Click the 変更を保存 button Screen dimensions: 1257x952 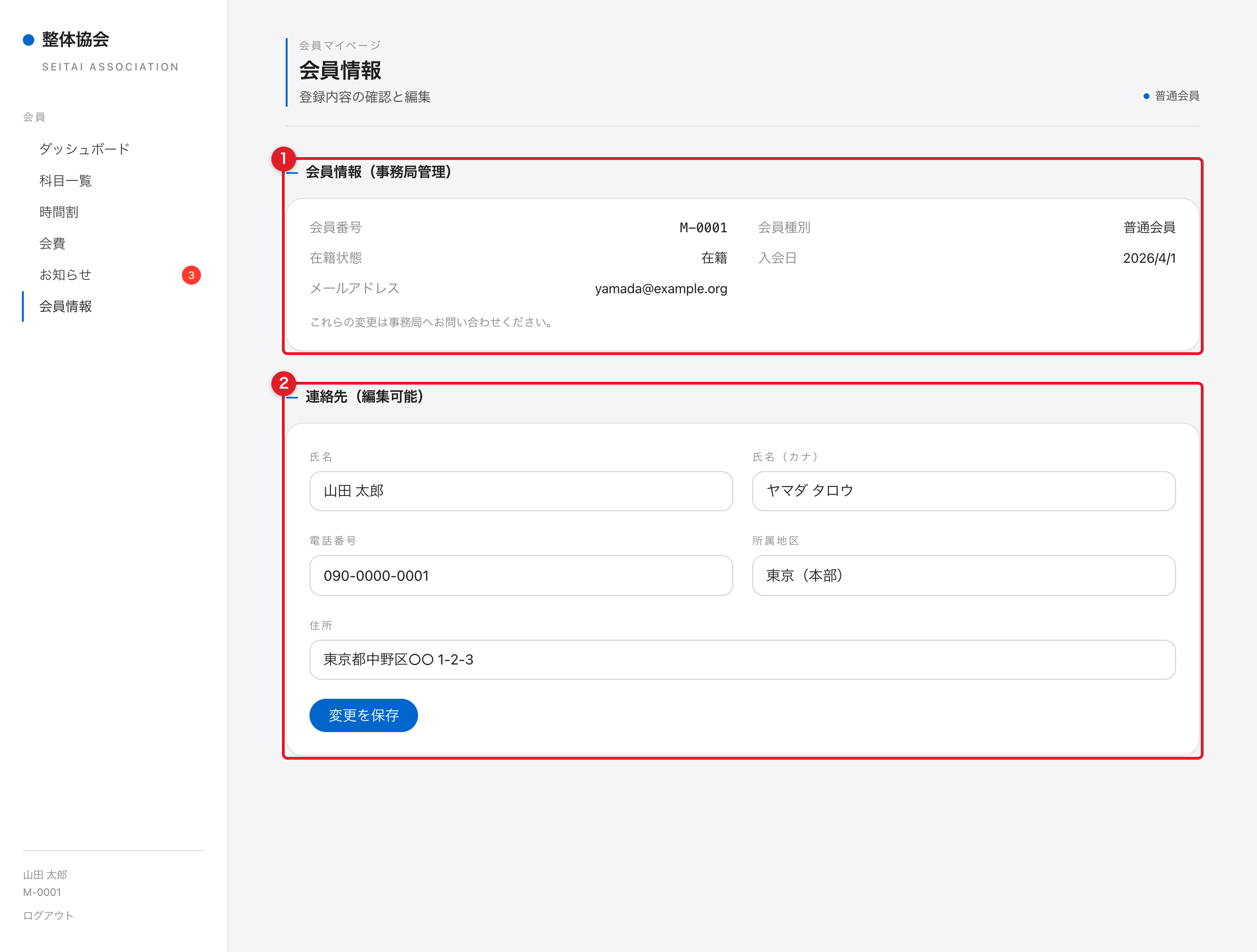(364, 715)
